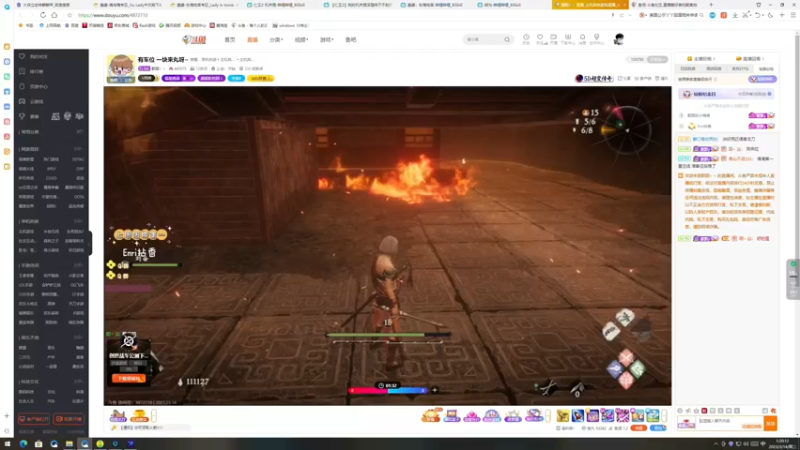Open Edge from the Windows taskbar
The width and height of the screenshot is (800, 450).
23,444
